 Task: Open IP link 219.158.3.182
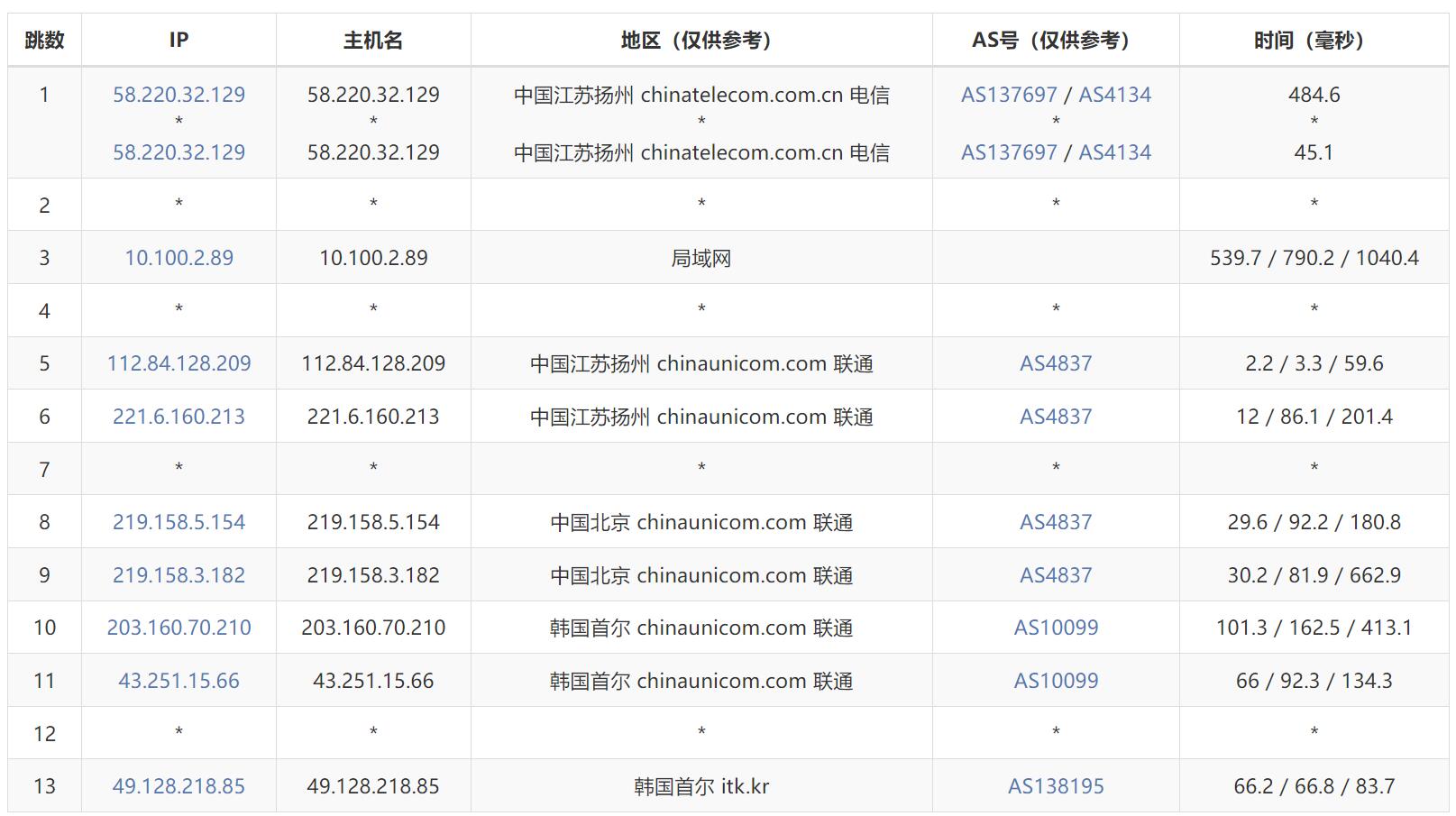pyautogui.click(x=179, y=575)
